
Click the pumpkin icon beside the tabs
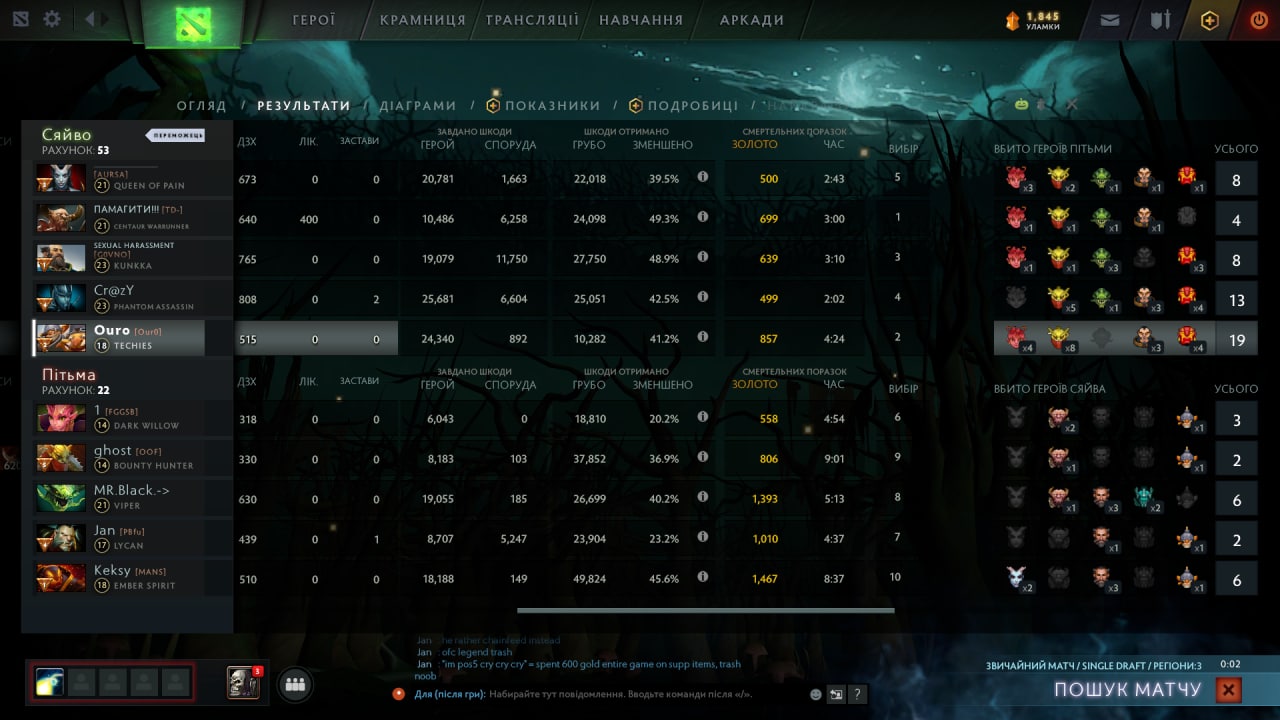pyautogui.click(x=1022, y=104)
